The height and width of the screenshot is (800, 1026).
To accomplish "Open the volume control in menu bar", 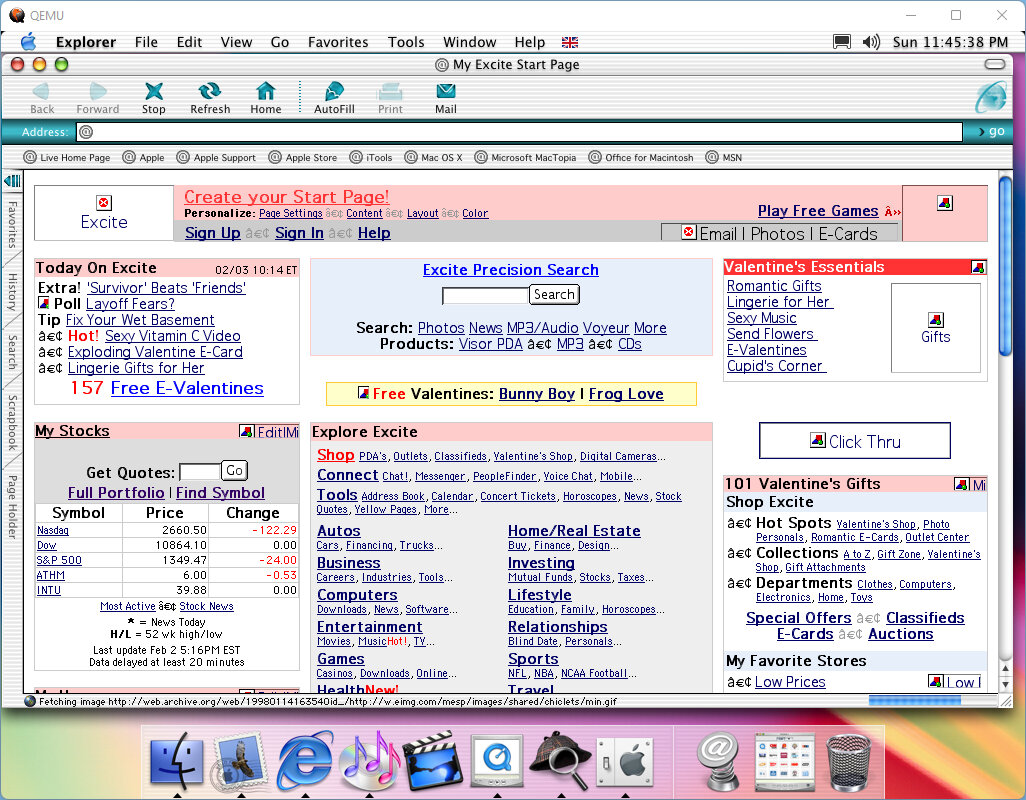I will tap(871, 42).
